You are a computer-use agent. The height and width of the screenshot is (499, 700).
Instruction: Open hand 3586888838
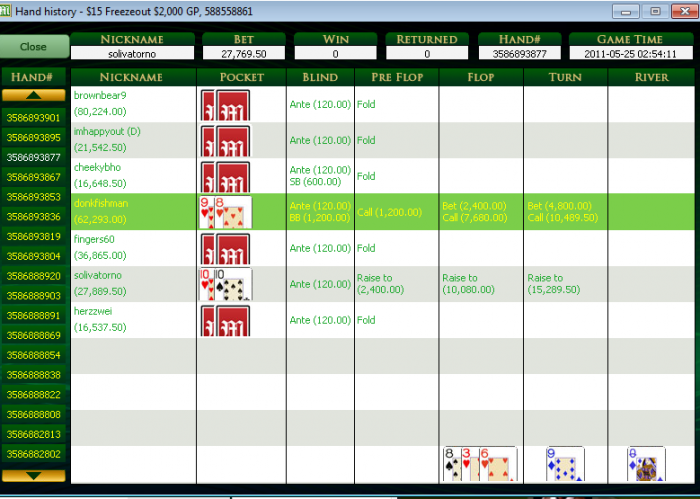tap(33, 374)
